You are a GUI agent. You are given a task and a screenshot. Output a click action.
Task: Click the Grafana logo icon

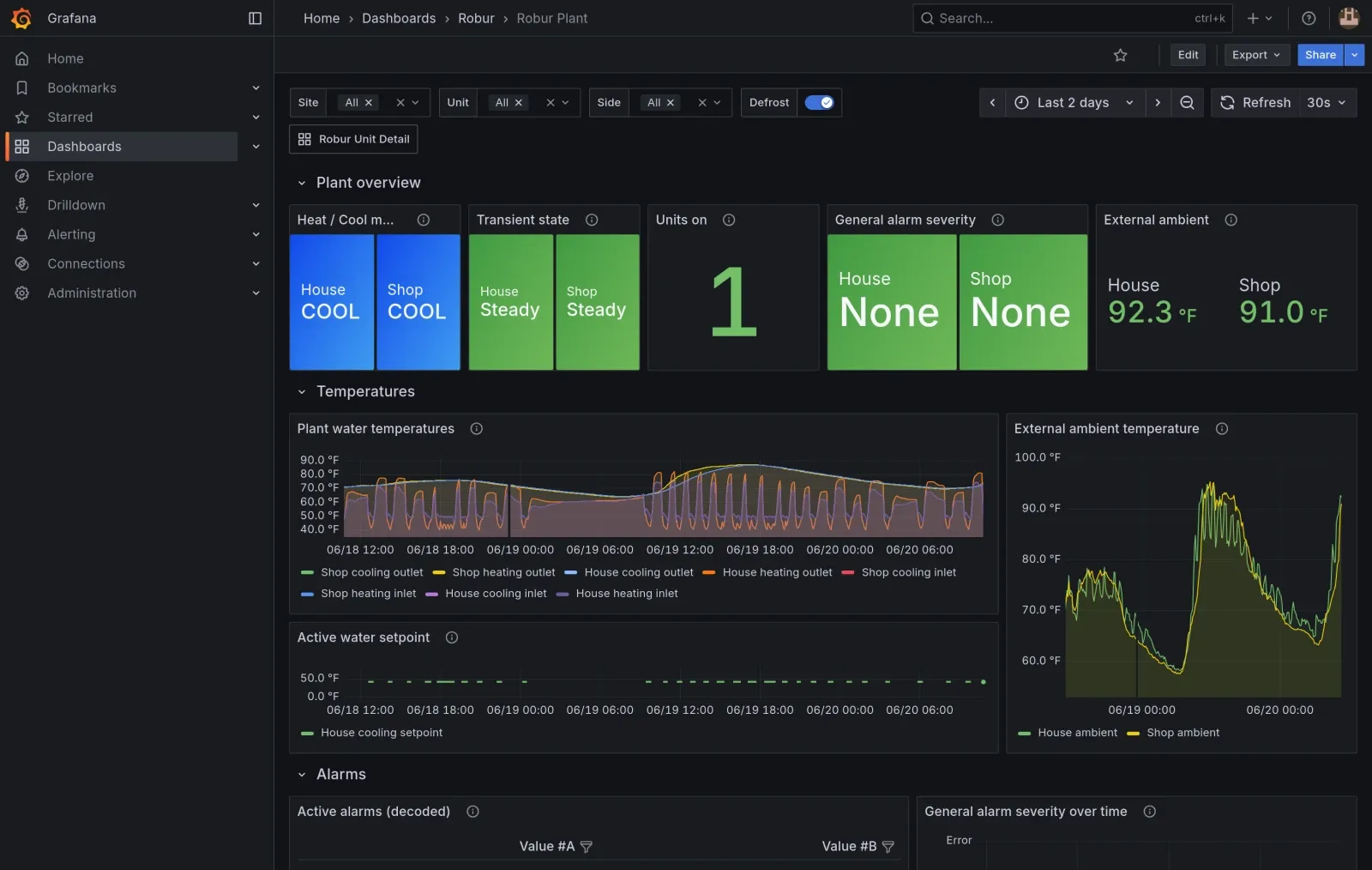21,18
